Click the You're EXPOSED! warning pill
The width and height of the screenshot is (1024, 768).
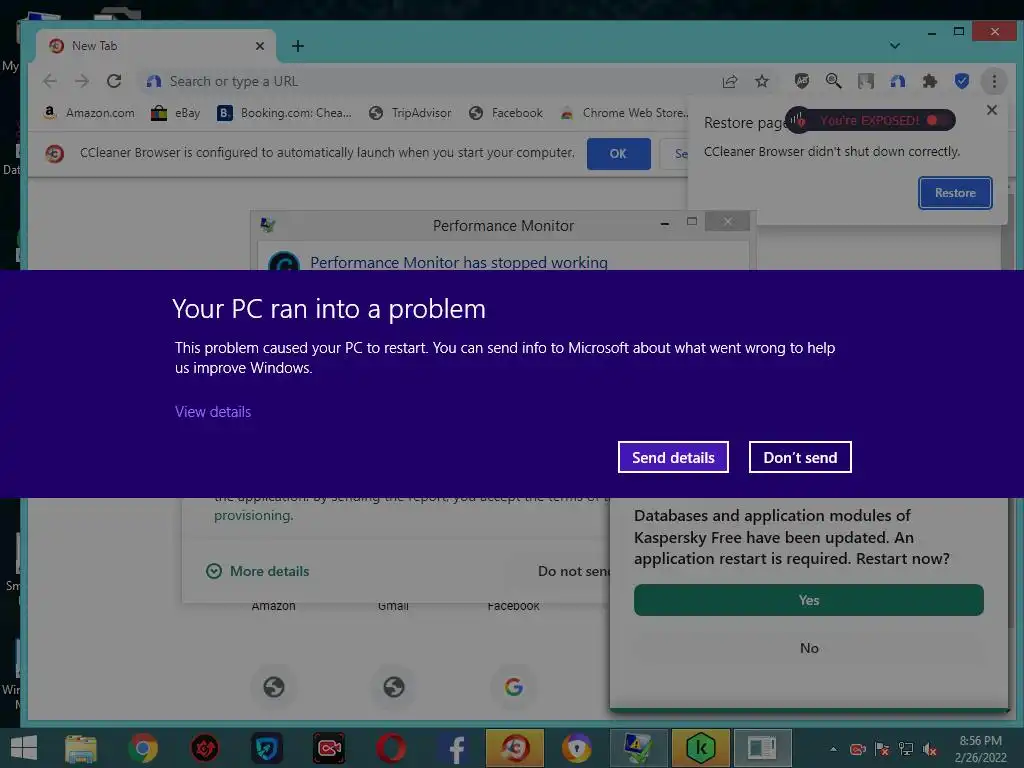coord(871,120)
